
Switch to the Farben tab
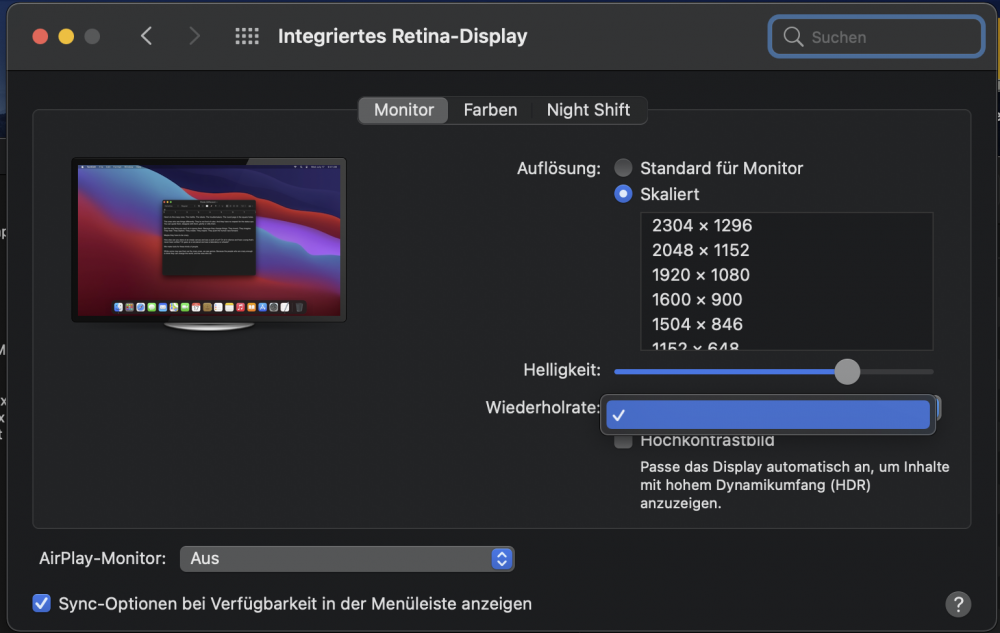coord(490,110)
